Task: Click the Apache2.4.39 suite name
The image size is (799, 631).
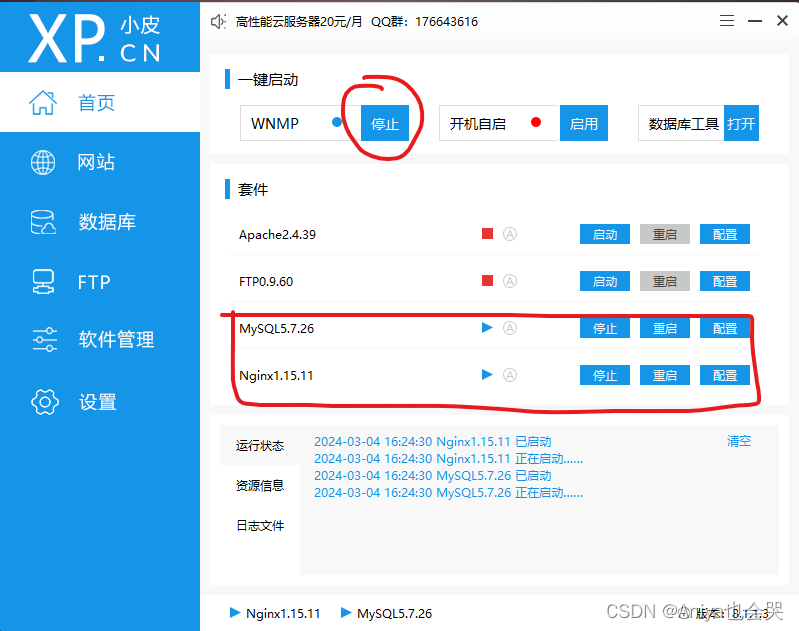Action: pos(277,234)
